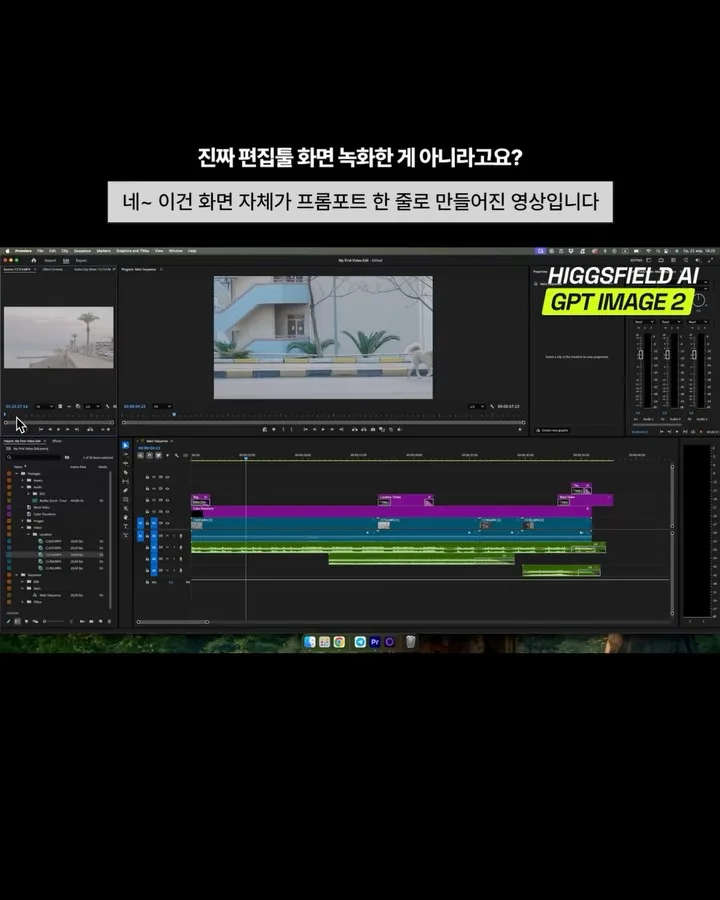Lock the topmost video track
This screenshot has height=900, width=720.
click(x=147, y=477)
